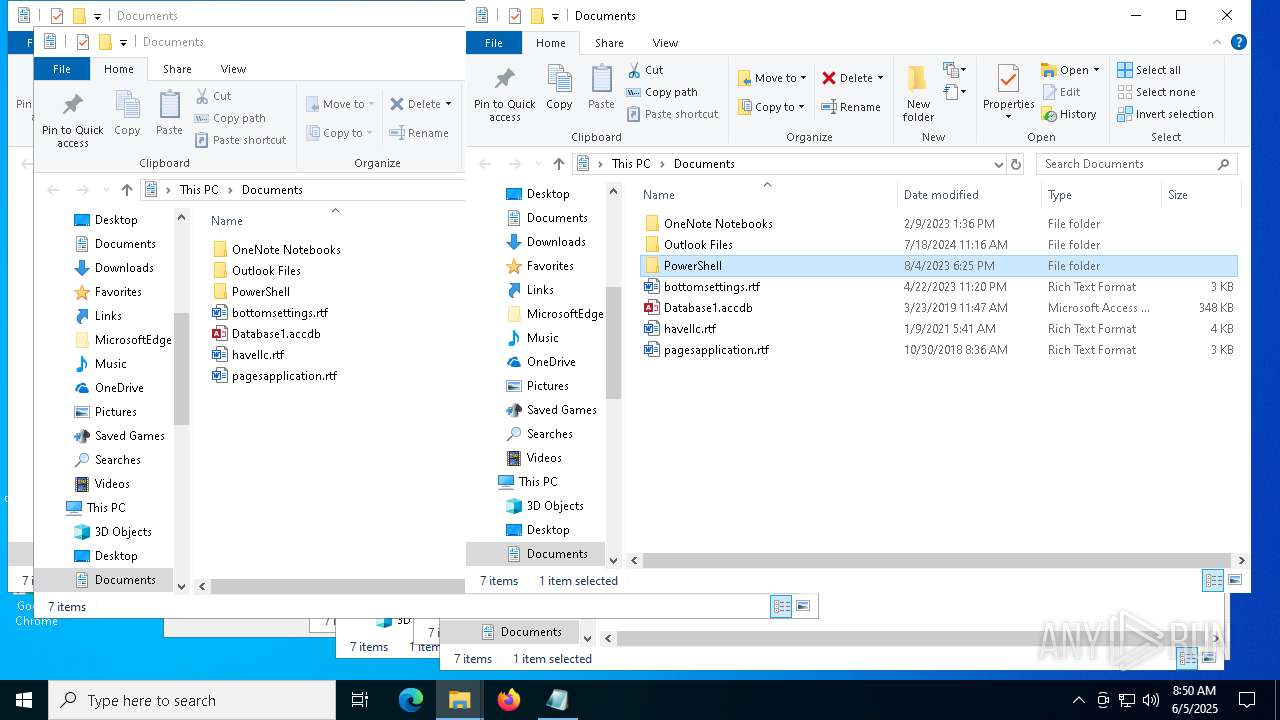1280x720 pixels.
Task: Click the front window horizontal scrollbar
Action: point(938,560)
